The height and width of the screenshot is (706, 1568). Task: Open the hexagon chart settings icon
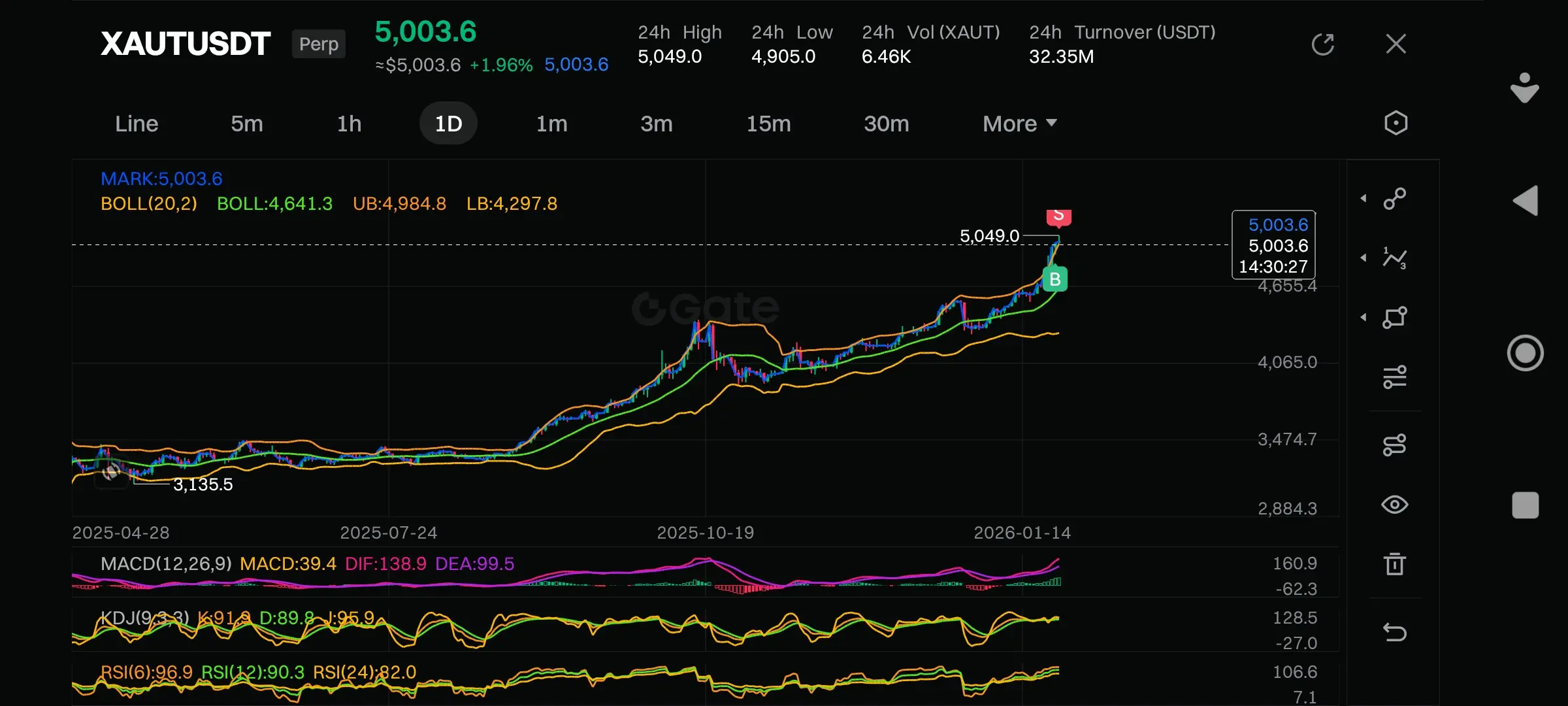click(1396, 123)
